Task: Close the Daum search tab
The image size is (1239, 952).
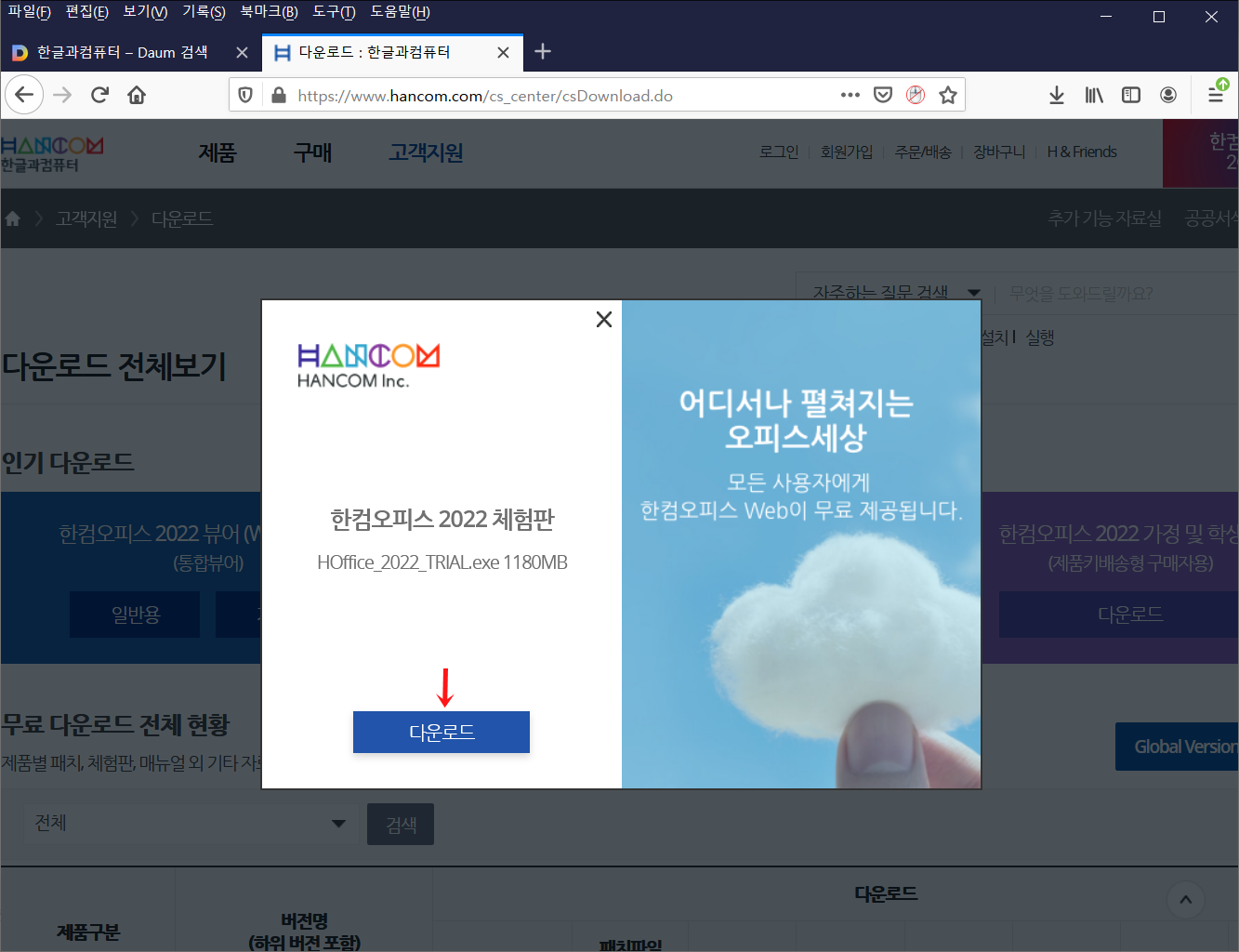Action: [242, 52]
